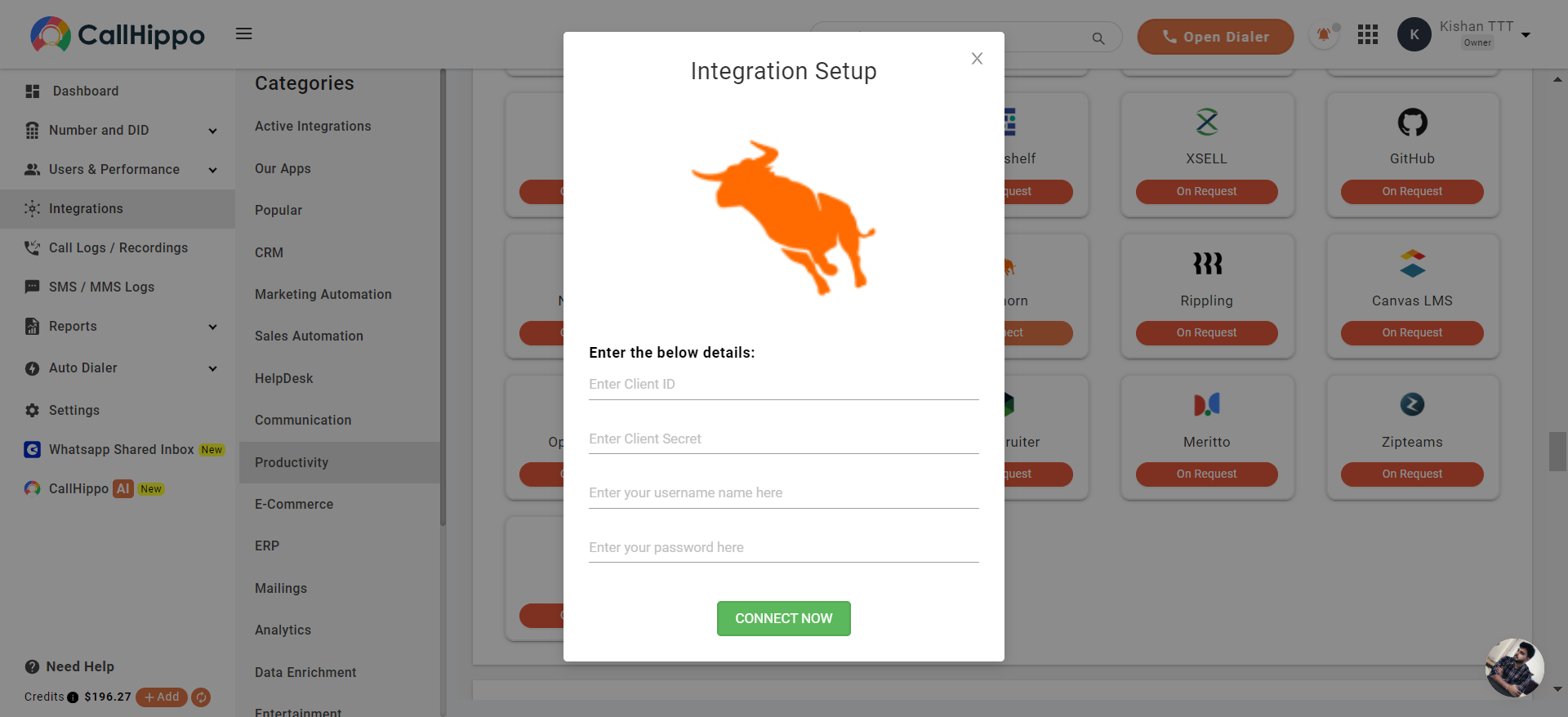This screenshot has width=1568, height=717.
Task: Click the Integrations sidebar icon
Action: pyautogui.click(x=33, y=209)
